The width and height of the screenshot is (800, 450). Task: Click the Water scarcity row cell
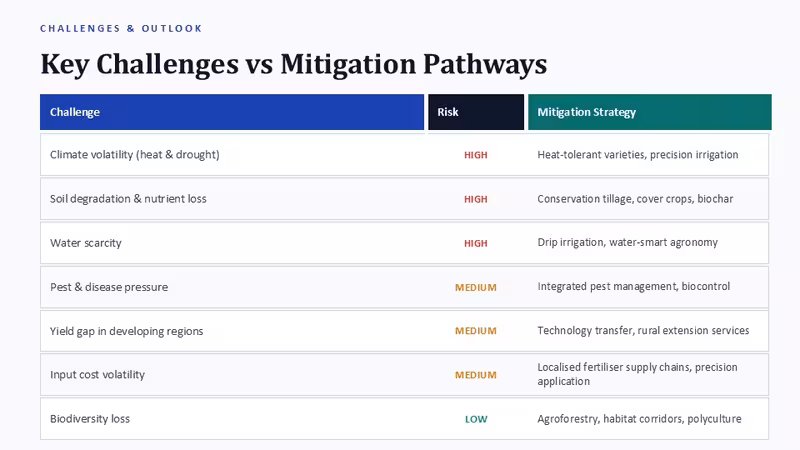[86, 243]
